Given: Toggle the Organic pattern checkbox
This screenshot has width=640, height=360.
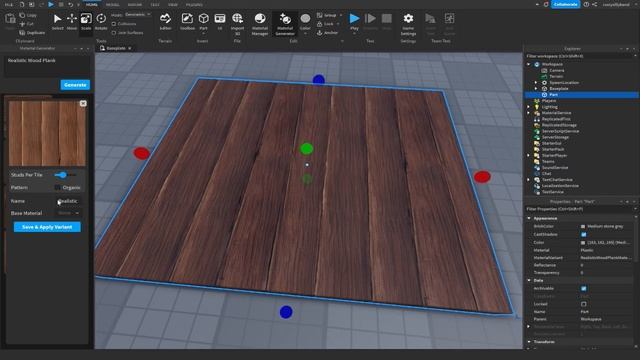Looking at the screenshot, I should pos(58,188).
